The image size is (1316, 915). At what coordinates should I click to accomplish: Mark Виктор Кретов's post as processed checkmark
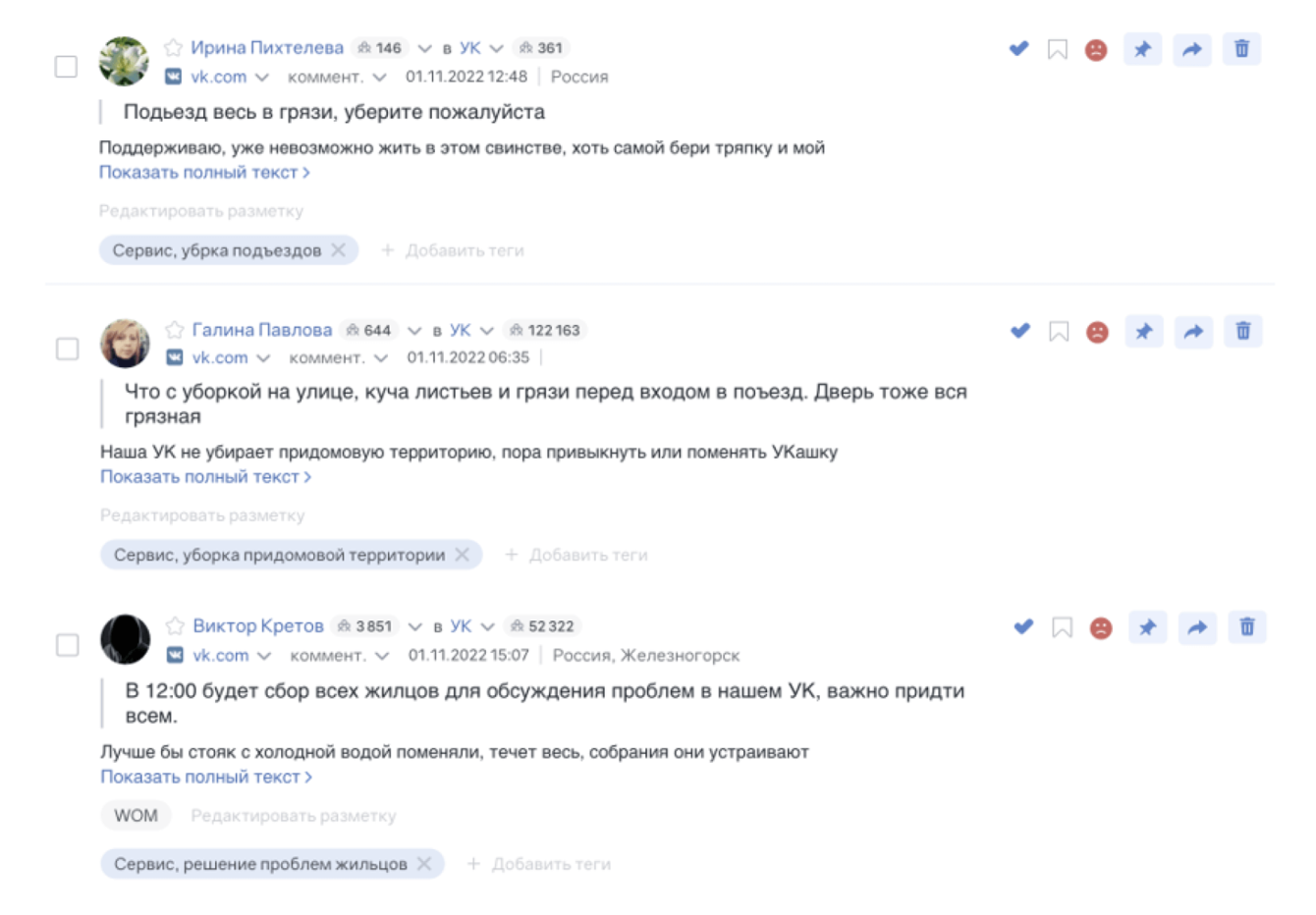click(x=1023, y=626)
